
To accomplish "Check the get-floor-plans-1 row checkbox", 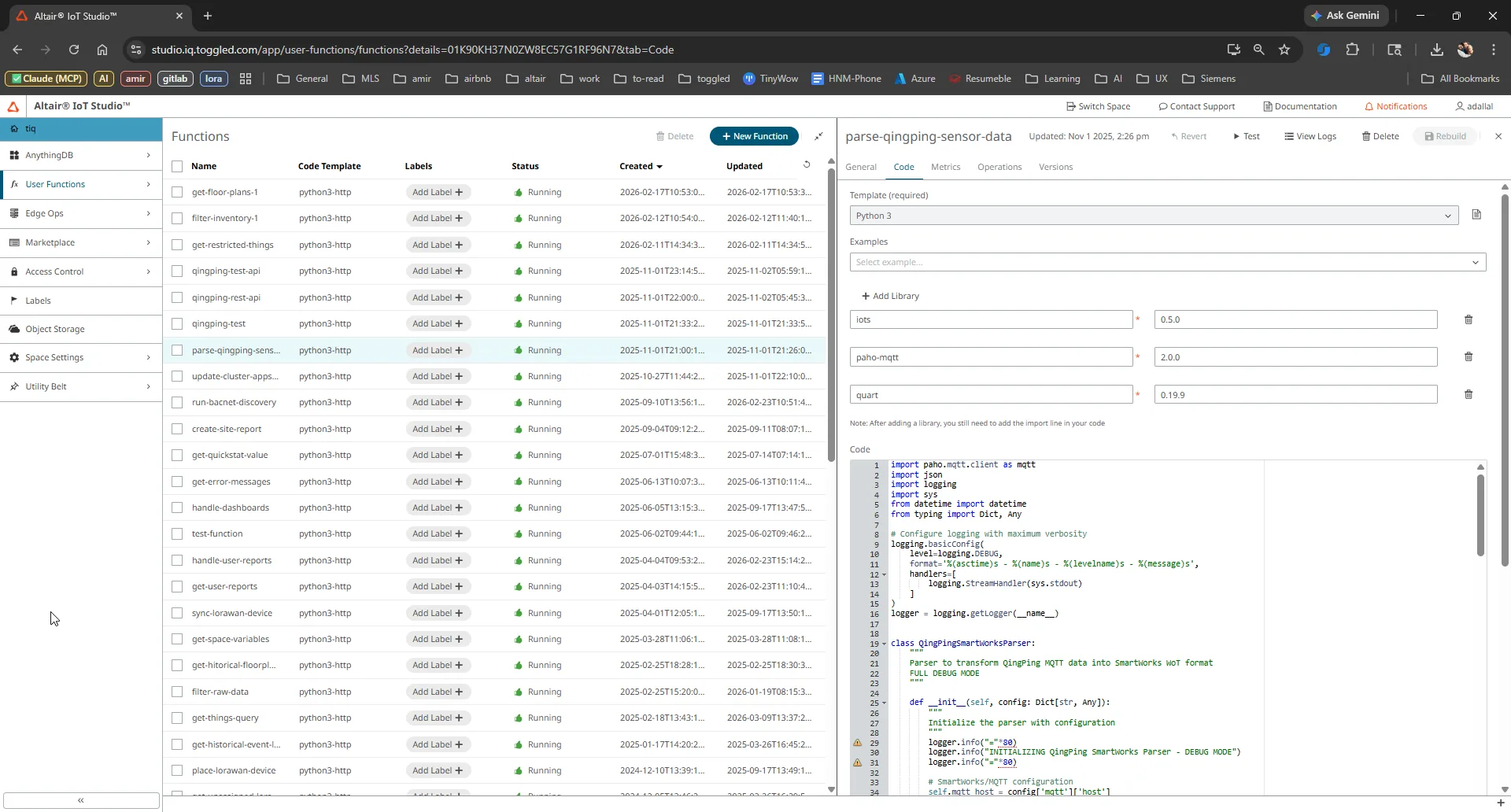I will click(177, 192).
